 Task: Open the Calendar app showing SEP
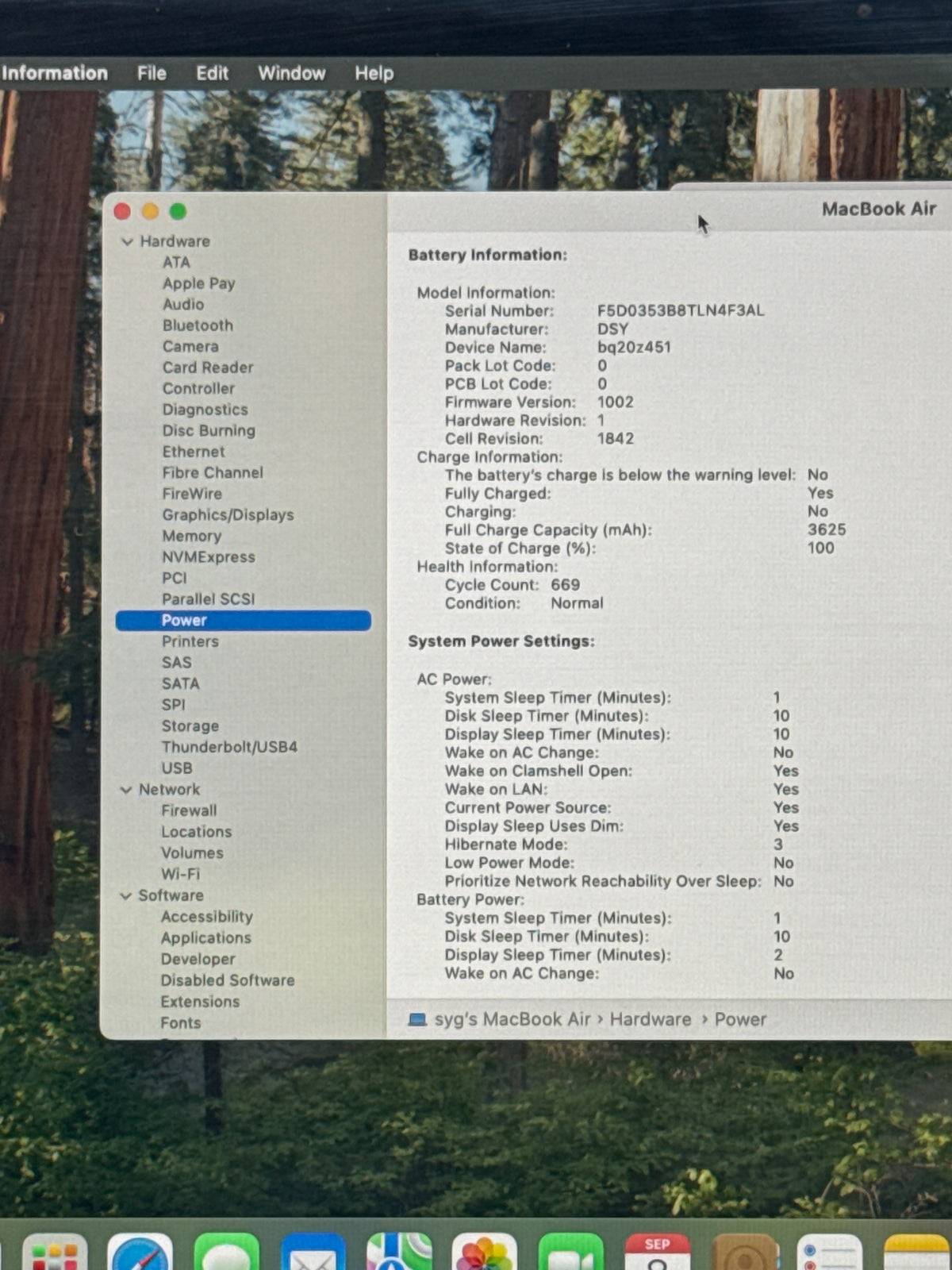coord(658,1253)
